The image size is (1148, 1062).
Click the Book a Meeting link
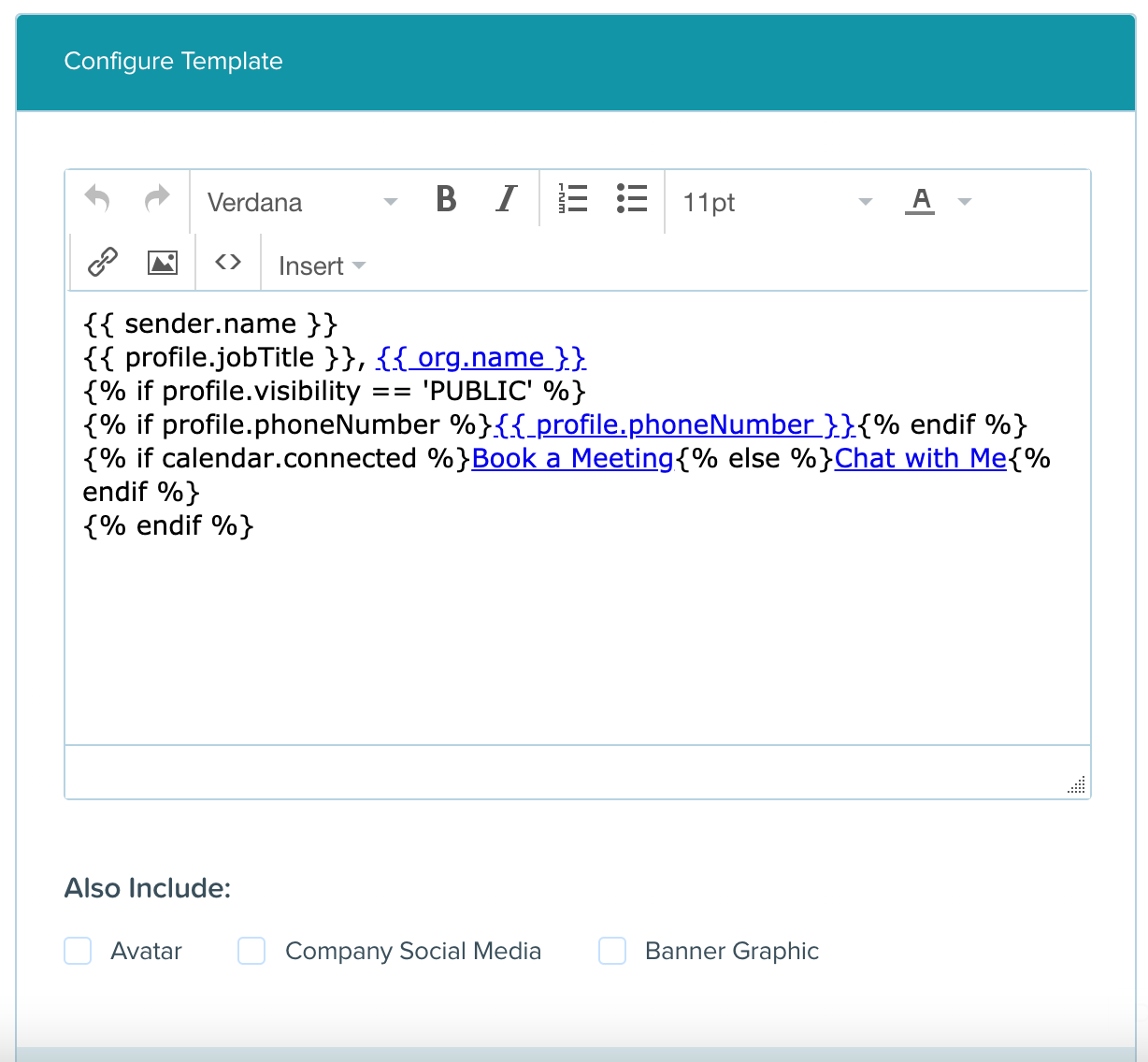click(572, 458)
